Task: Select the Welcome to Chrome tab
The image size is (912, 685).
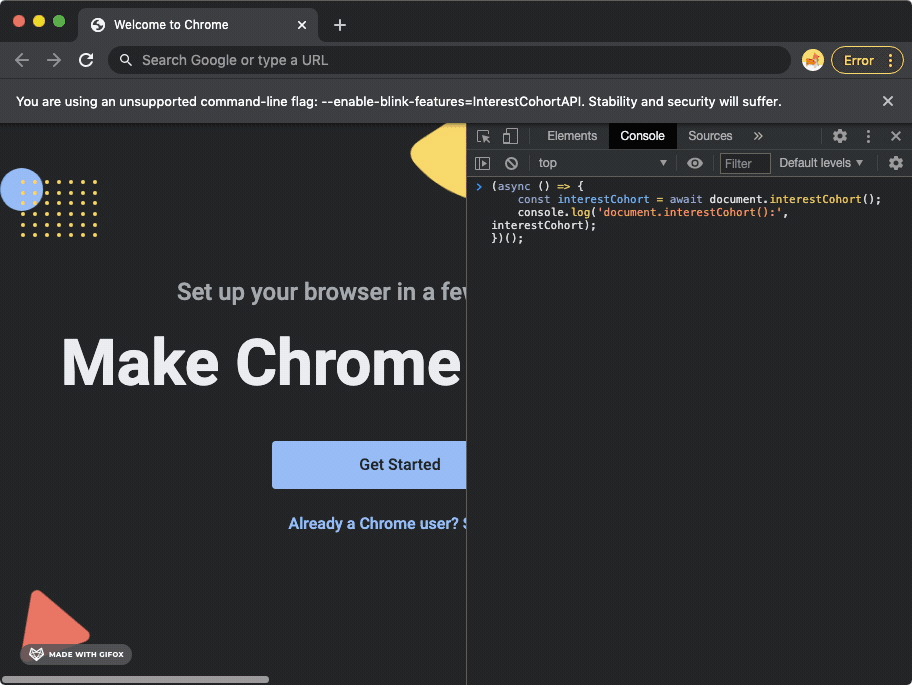Action: coord(198,25)
